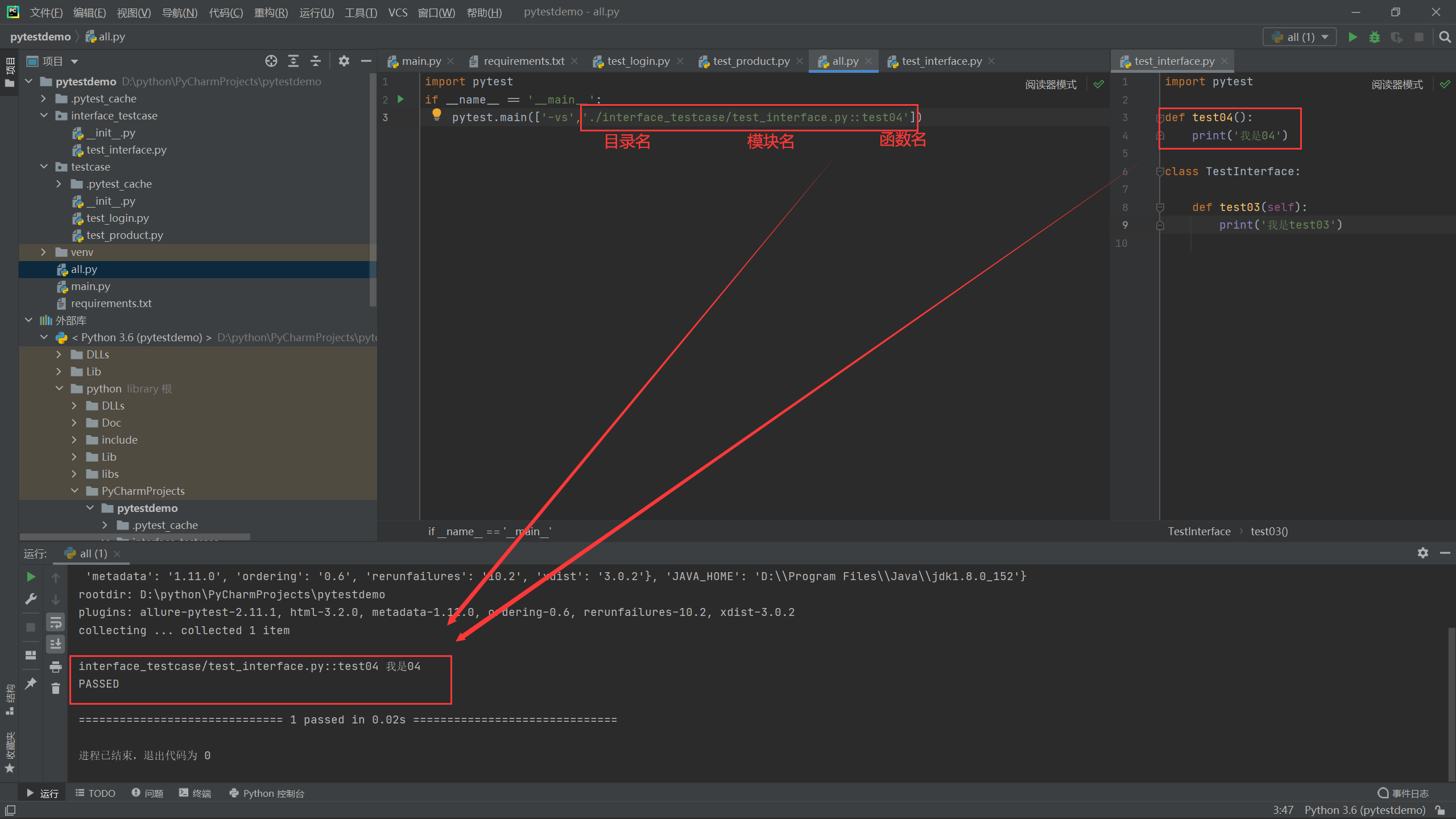The height and width of the screenshot is (819, 1456).
Task: Click the Debug bug icon
Action: 1375,37
